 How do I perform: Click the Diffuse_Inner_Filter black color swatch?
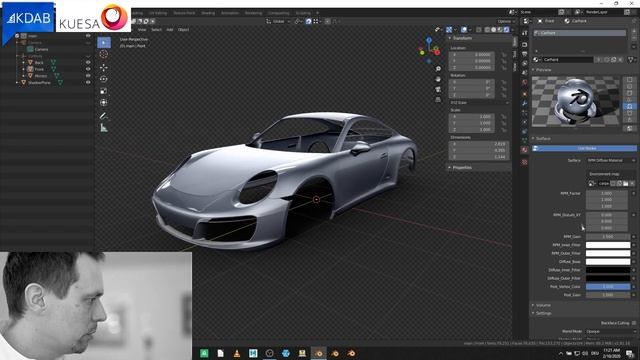point(608,270)
